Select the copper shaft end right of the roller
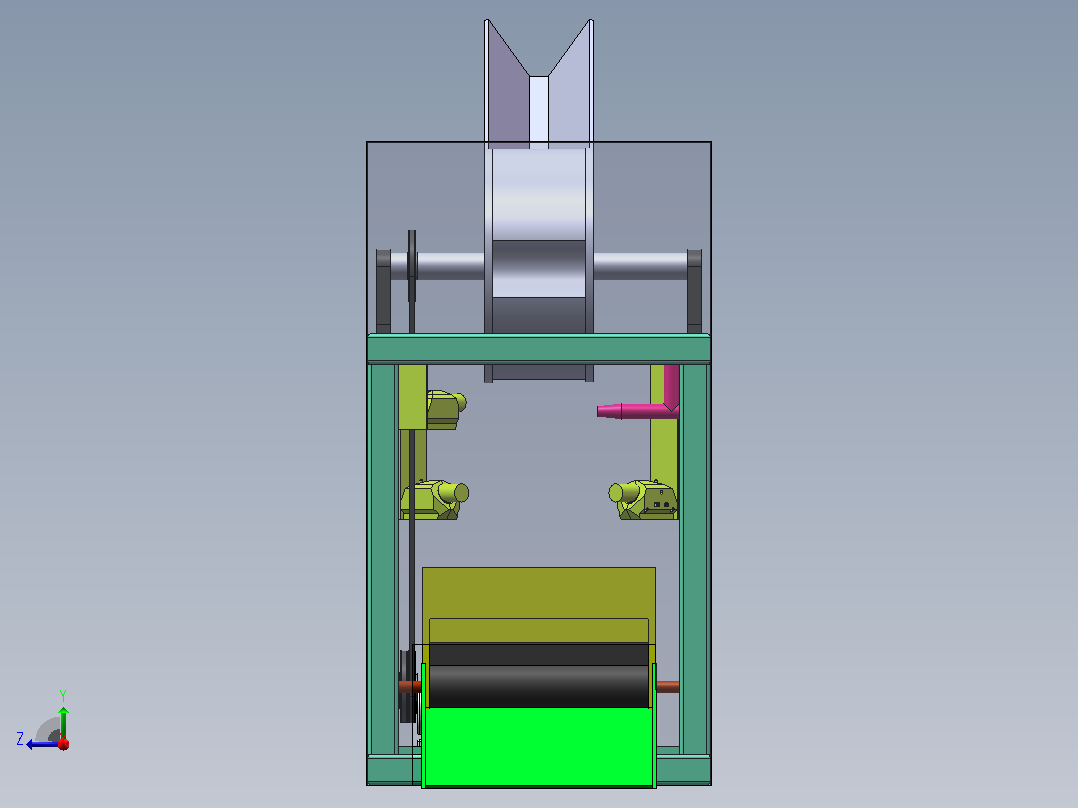This screenshot has height=808, width=1078. pos(668,686)
